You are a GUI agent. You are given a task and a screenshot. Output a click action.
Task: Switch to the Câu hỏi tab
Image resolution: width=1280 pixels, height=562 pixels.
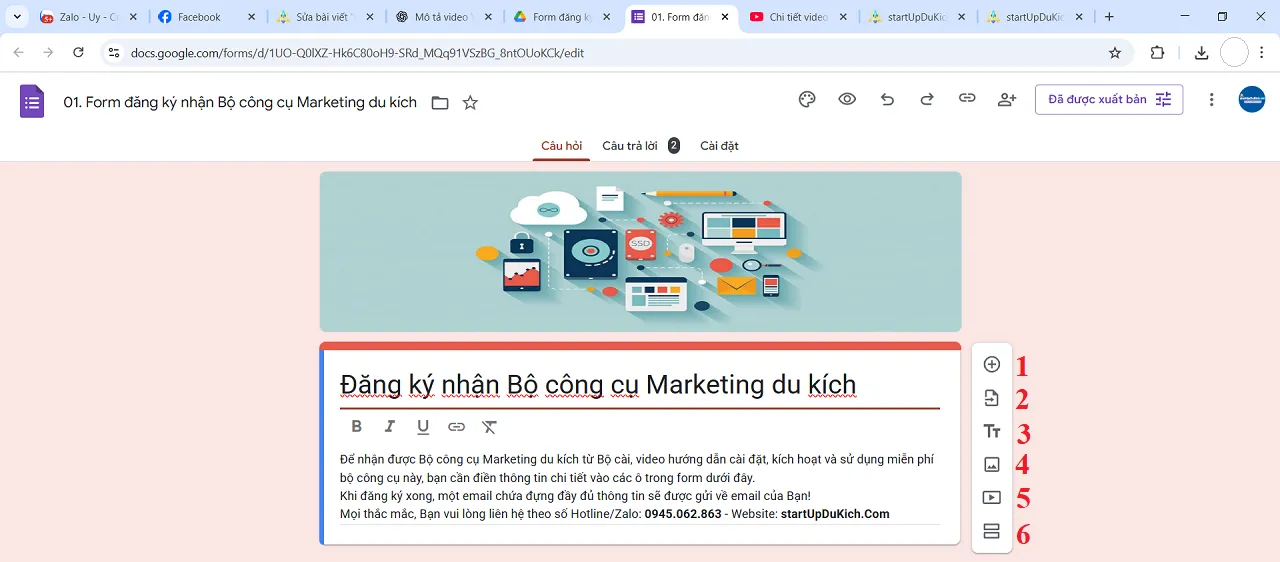point(561,146)
